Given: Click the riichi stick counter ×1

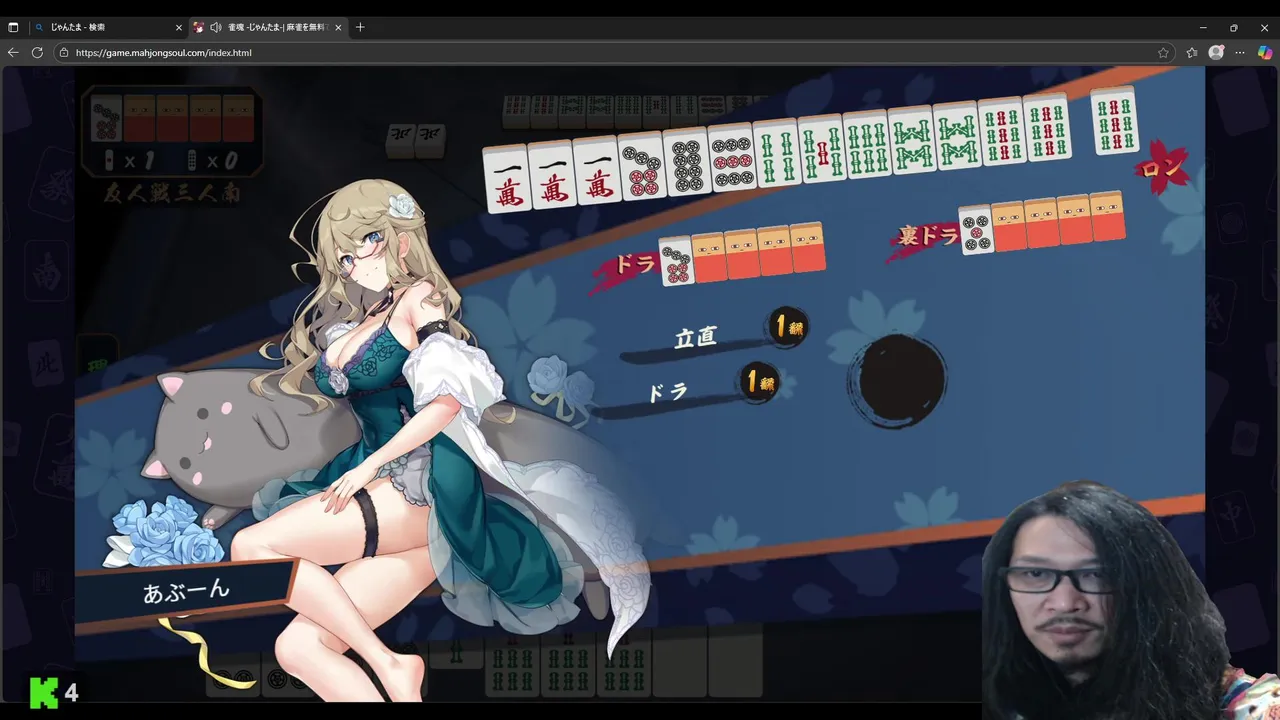Looking at the screenshot, I should 129,160.
